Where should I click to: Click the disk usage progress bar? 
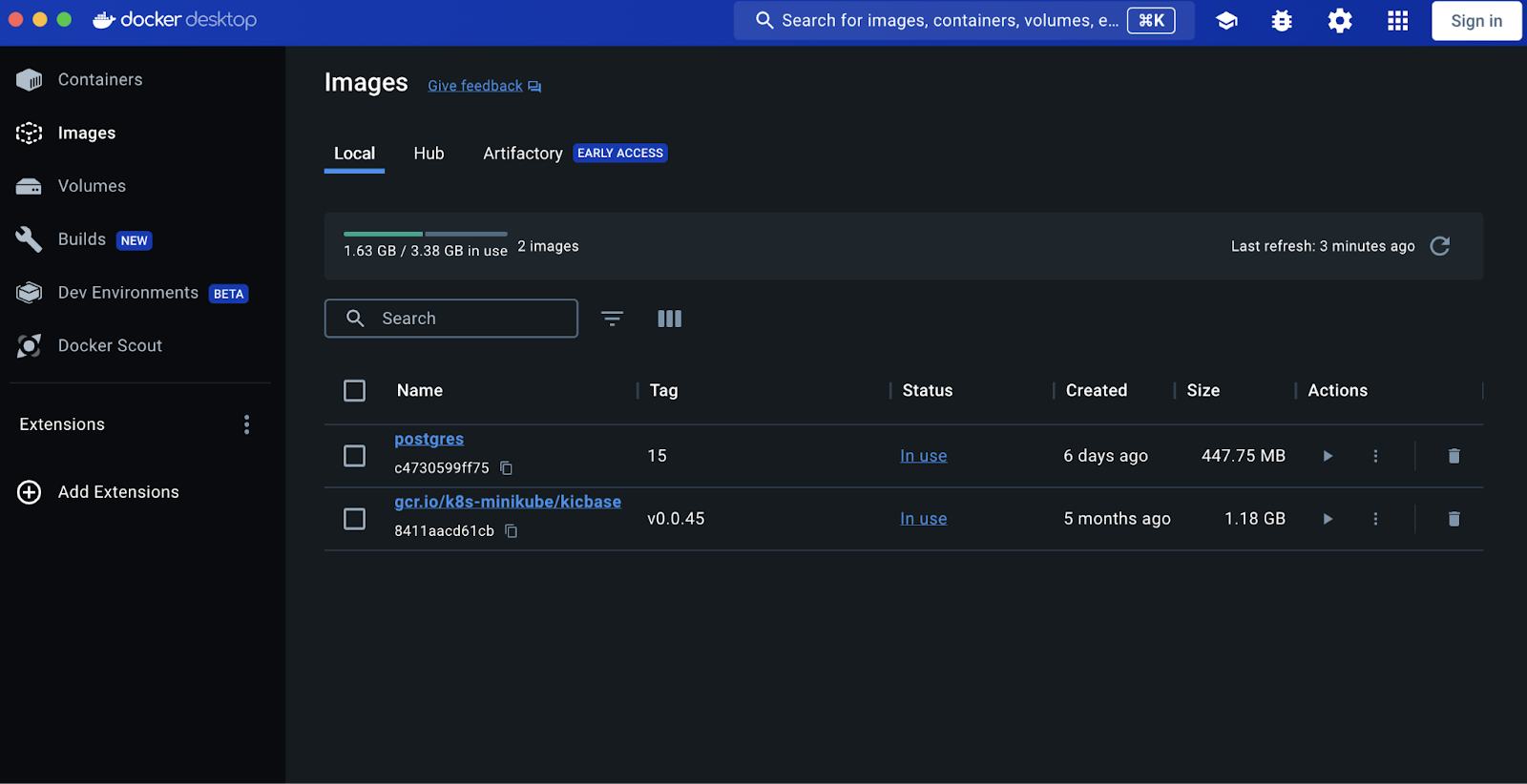pyautogui.click(x=426, y=234)
